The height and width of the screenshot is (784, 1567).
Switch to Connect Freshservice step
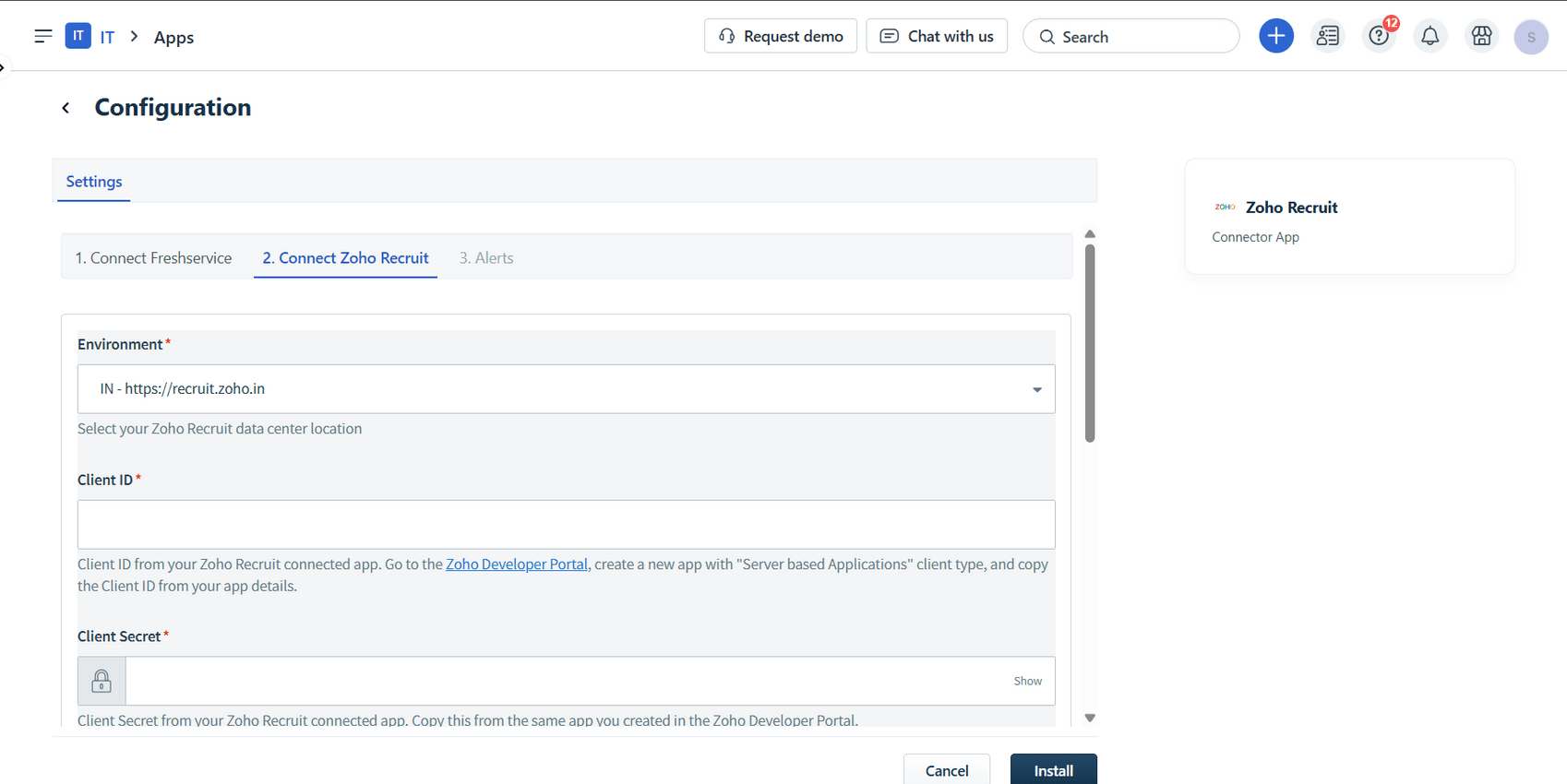click(153, 258)
